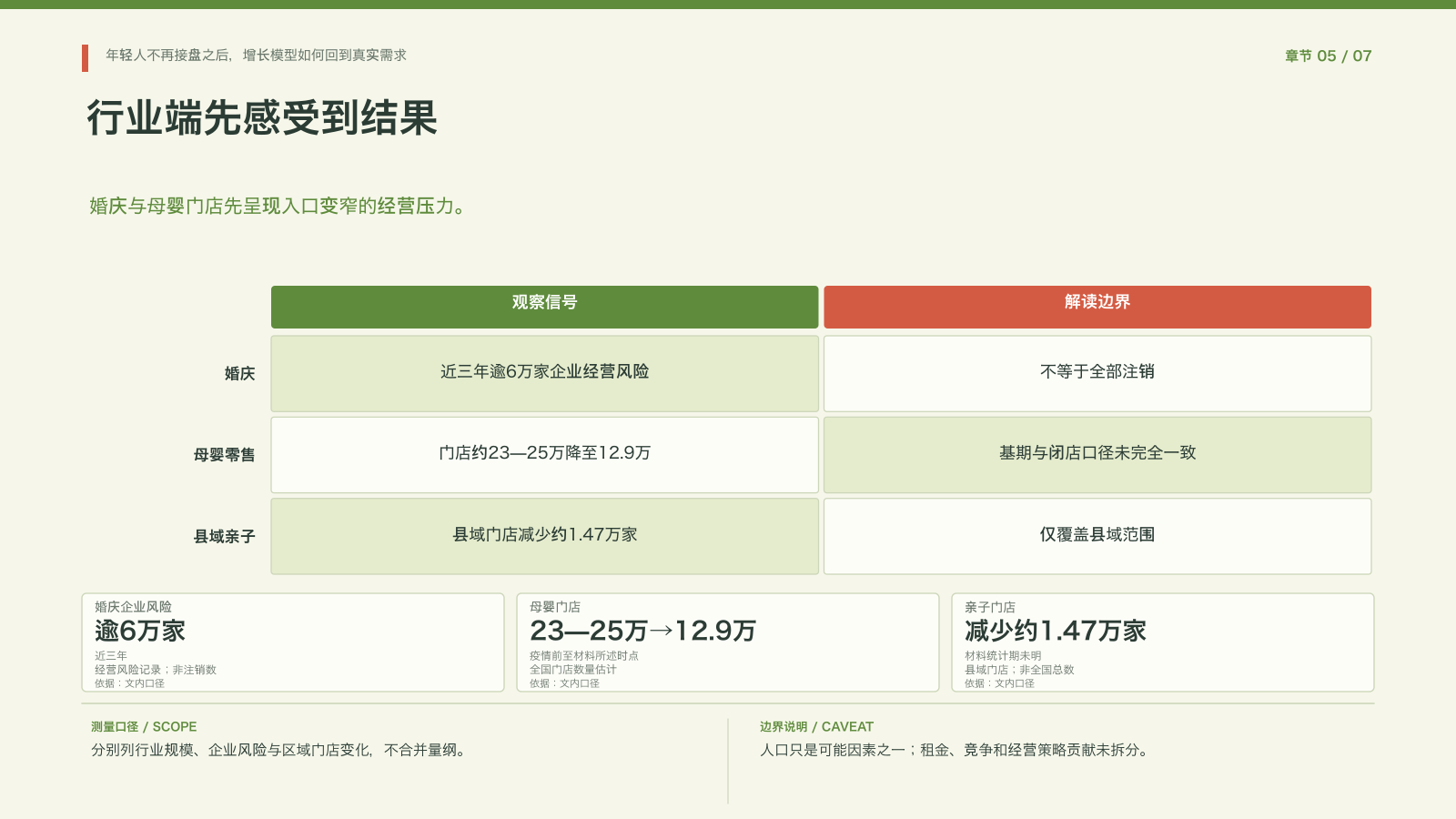Click the cell 仅覆盖县域范围
The height and width of the screenshot is (819, 1456).
(1097, 536)
